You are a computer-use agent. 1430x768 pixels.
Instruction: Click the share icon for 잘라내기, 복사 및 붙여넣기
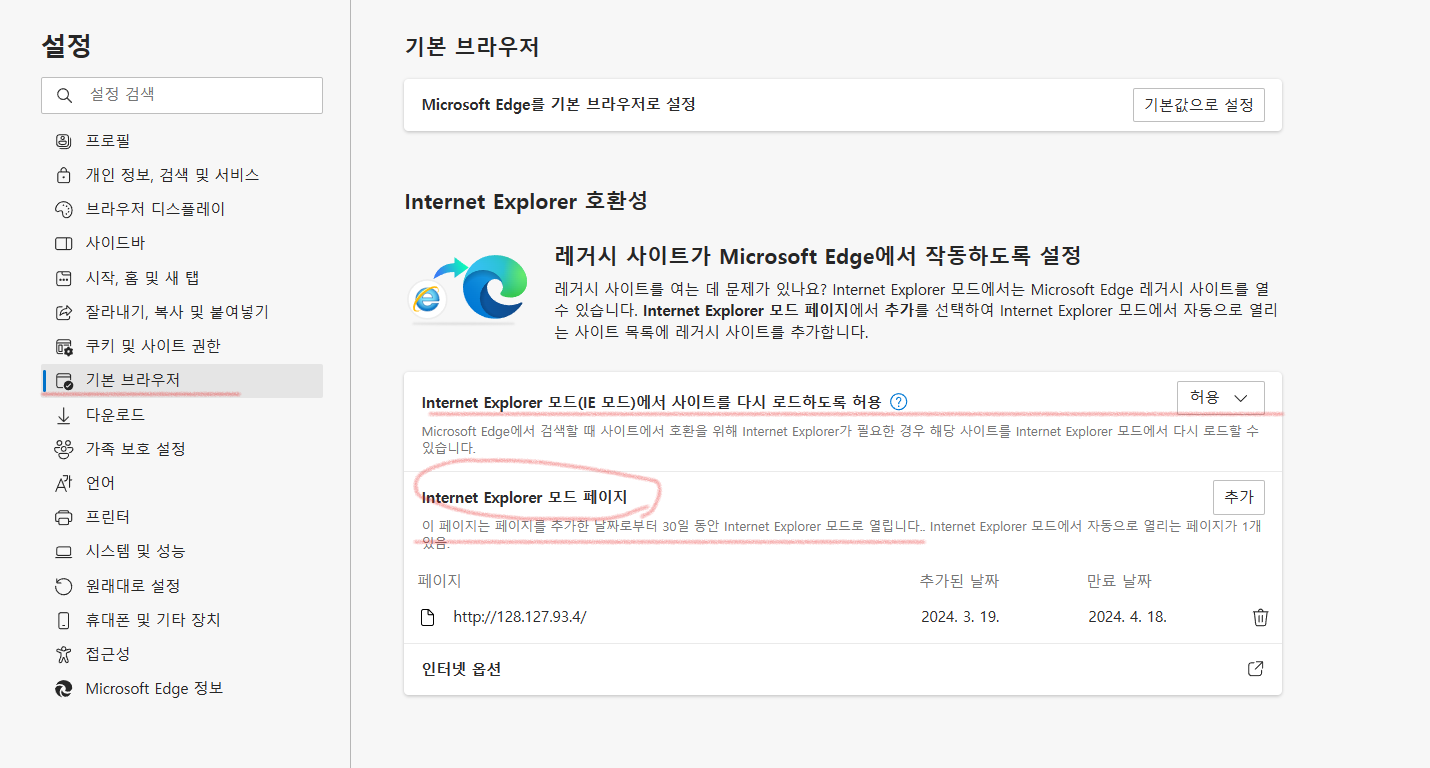coord(64,312)
